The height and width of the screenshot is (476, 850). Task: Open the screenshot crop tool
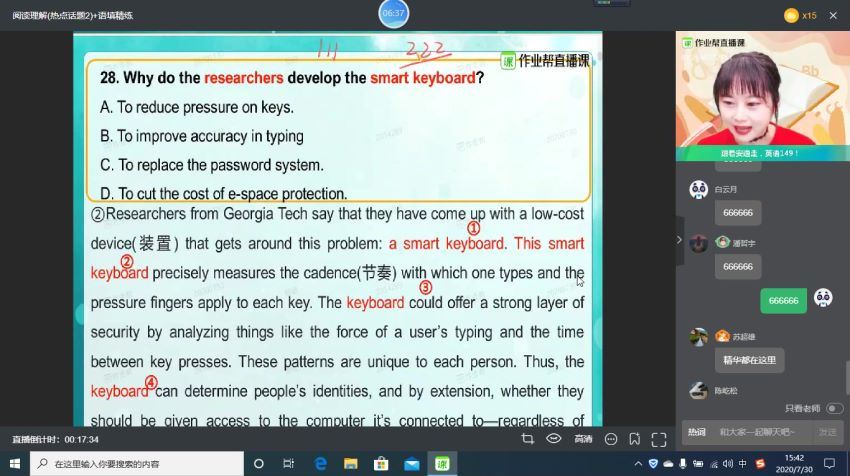527,439
